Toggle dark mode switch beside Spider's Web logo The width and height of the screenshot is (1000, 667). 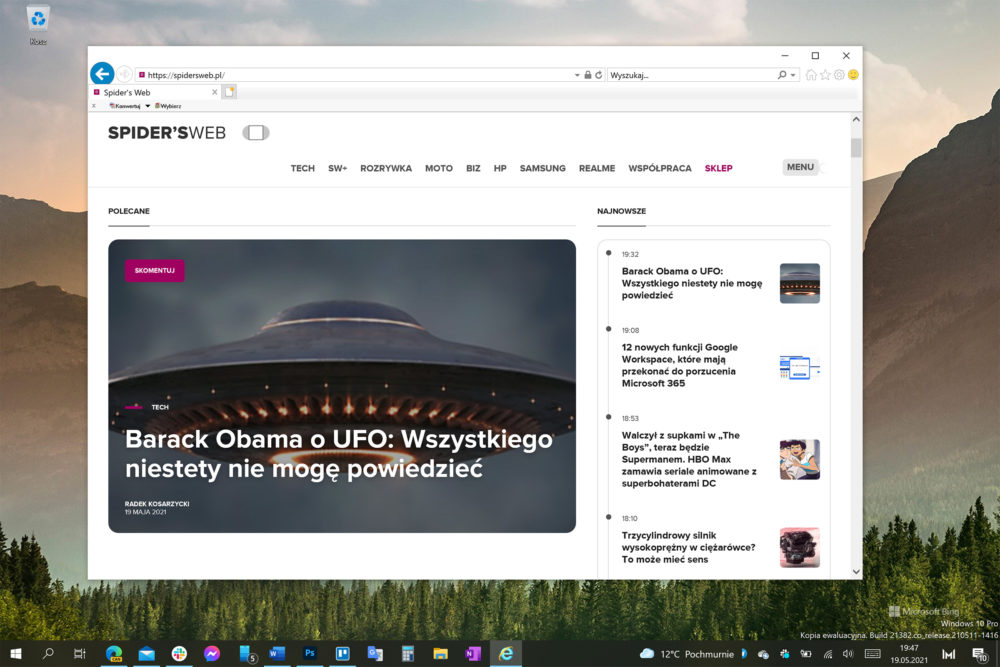pos(256,133)
